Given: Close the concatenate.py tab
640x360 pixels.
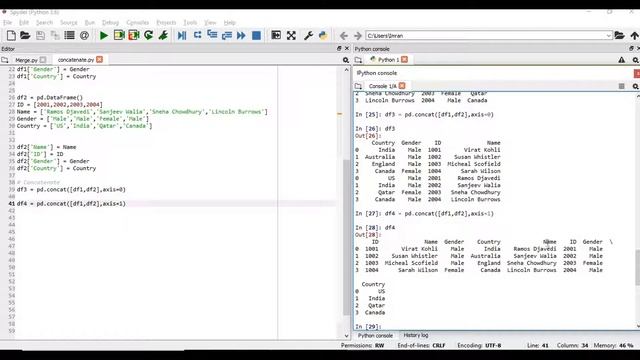Looking at the screenshot, I should 100,60.
